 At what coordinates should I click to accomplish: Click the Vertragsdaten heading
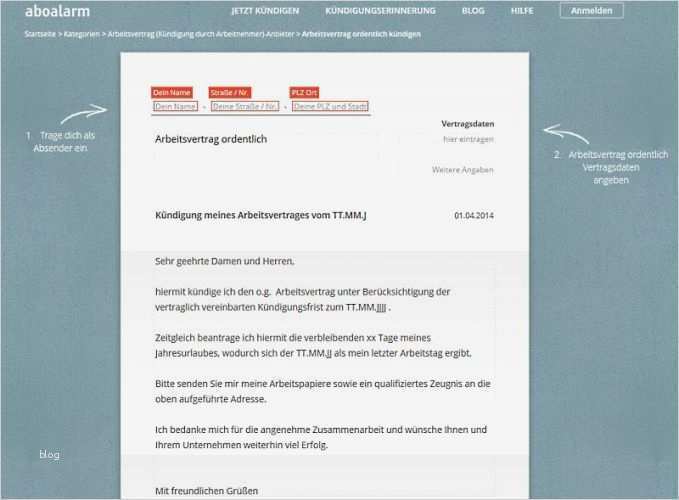(x=468, y=124)
